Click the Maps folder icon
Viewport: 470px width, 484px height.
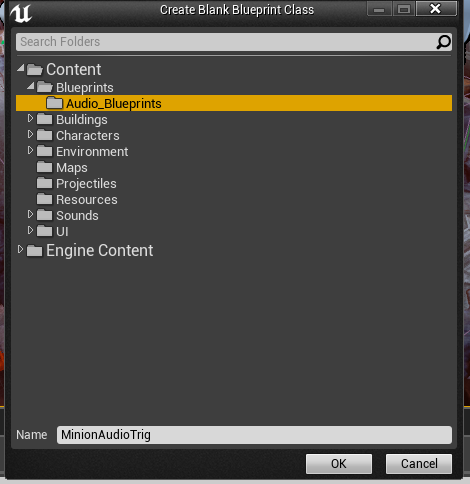(x=44, y=167)
